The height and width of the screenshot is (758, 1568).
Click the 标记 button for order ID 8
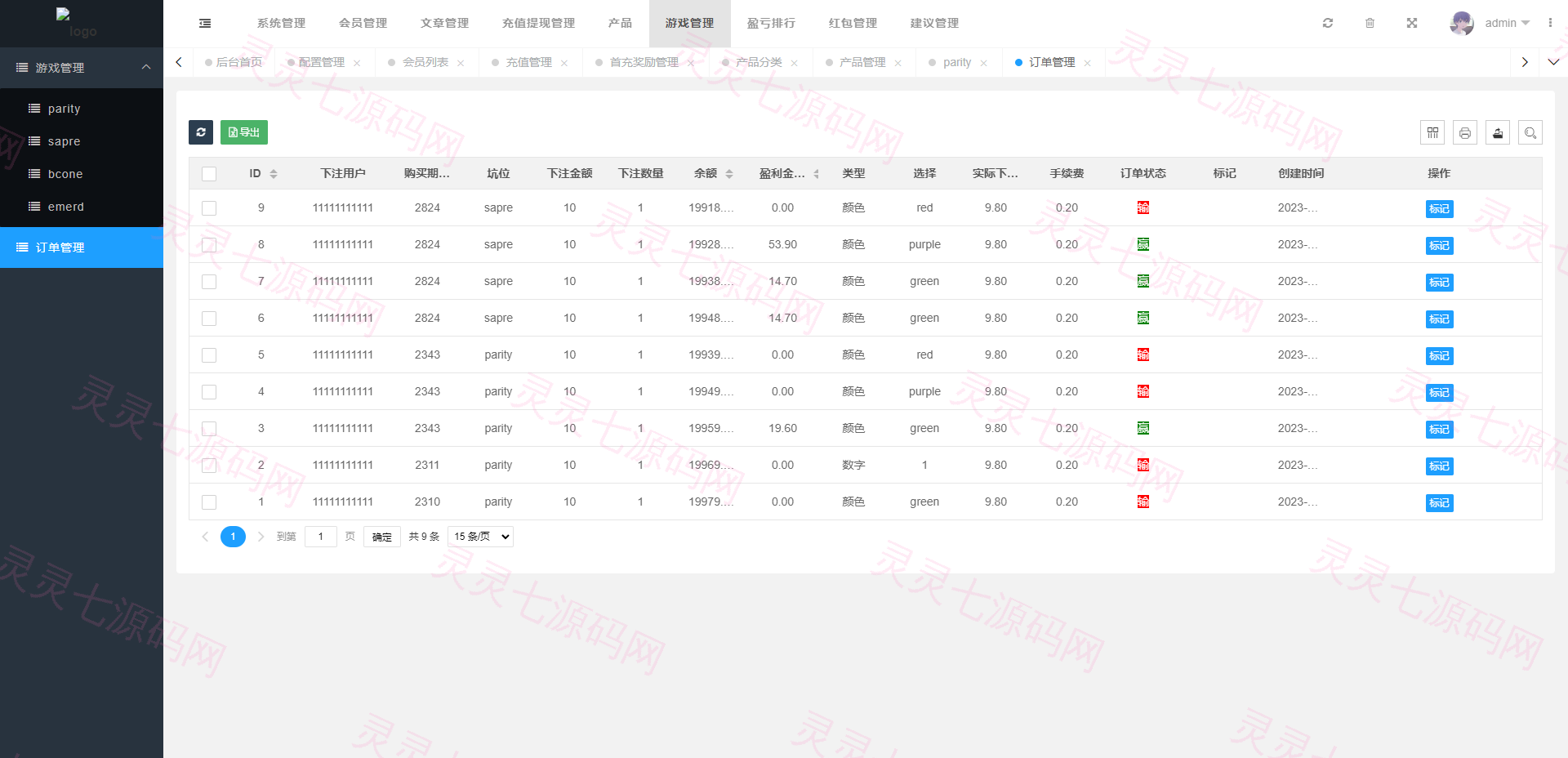[x=1440, y=246]
